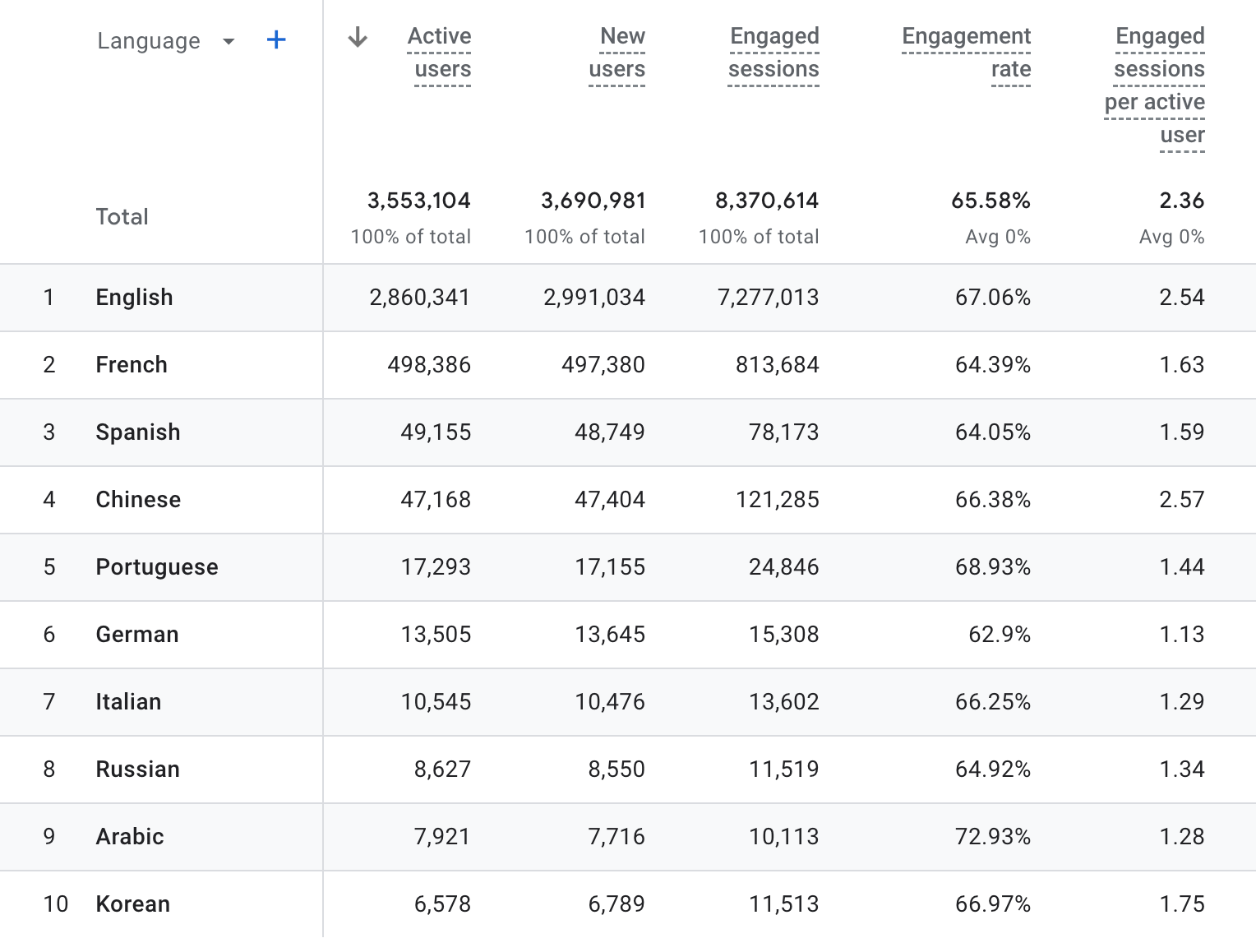Image resolution: width=1256 pixels, height=952 pixels.
Task: Click Korean sessions per user value 1.75
Action: click(1182, 904)
